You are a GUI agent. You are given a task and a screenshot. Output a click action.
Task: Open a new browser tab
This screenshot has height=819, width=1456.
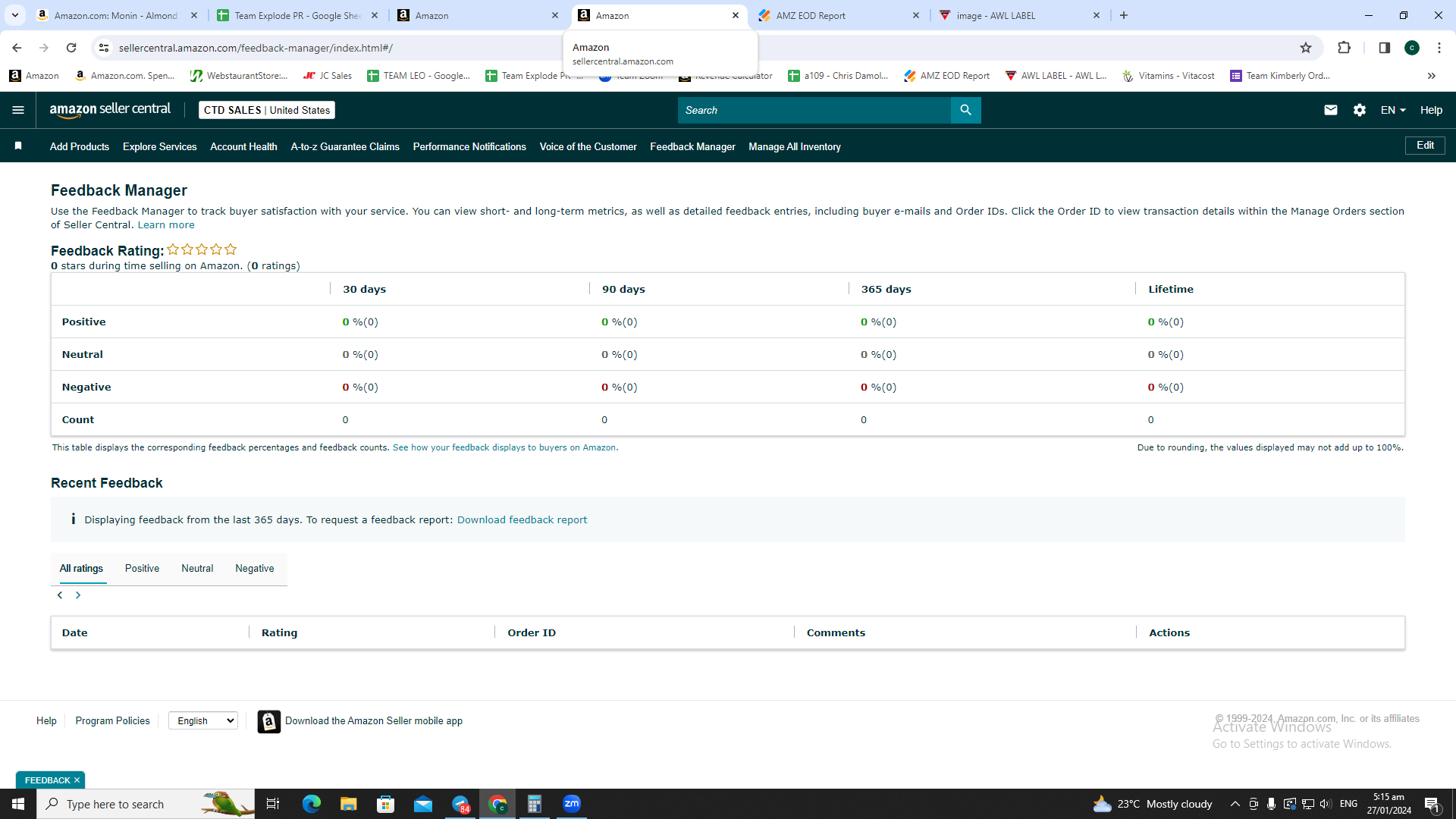click(x=1124, y=15)
